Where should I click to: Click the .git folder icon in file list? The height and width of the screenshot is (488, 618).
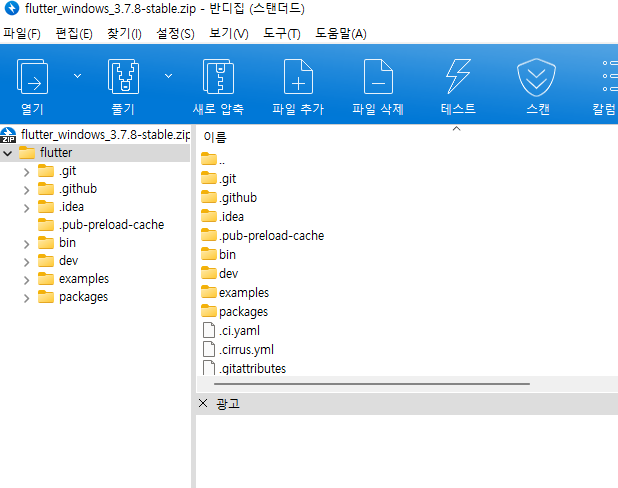[209, 178]
